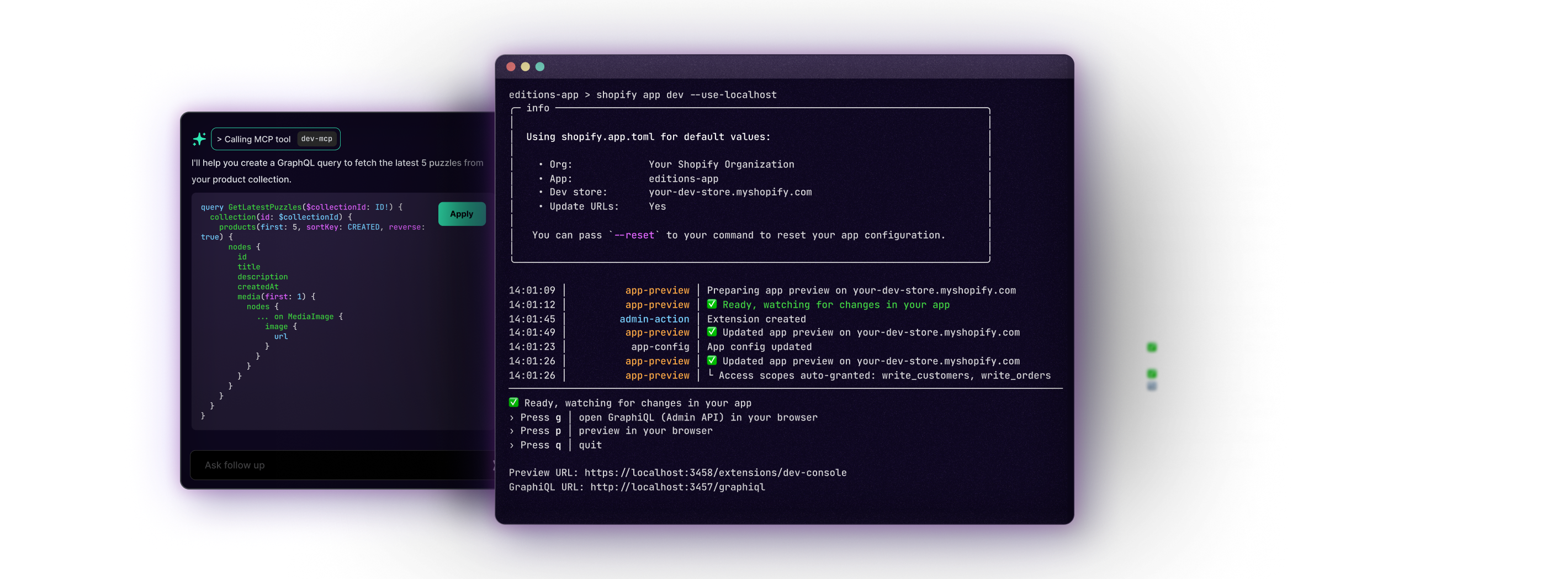Open the Preview URL localhost:3458 link

(715, 472)
